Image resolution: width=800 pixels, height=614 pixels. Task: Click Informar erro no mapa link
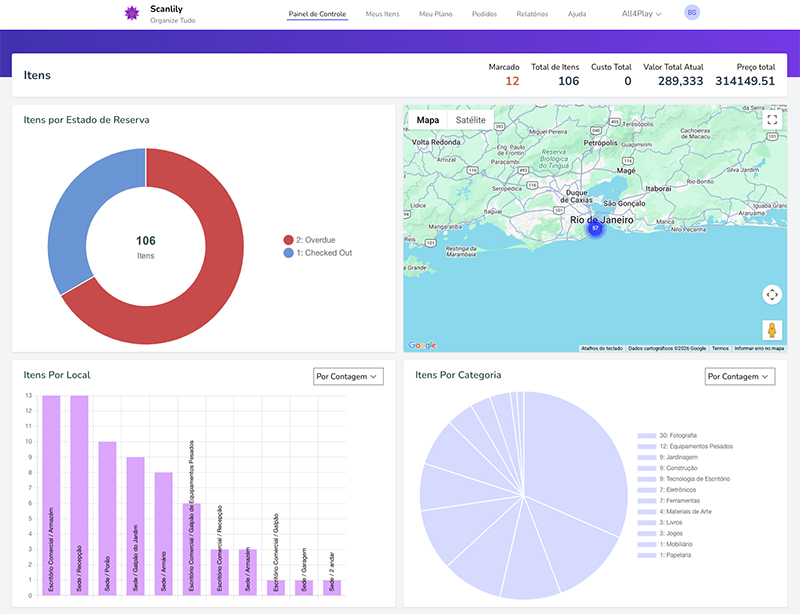coord(759,348)
